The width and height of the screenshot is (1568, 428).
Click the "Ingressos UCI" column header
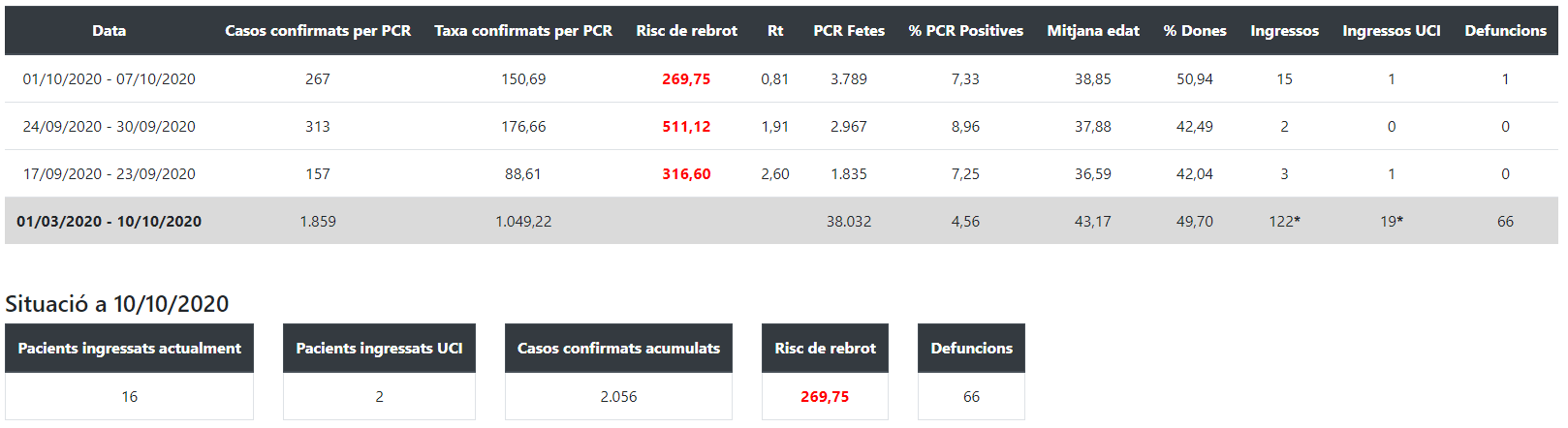1391,31
